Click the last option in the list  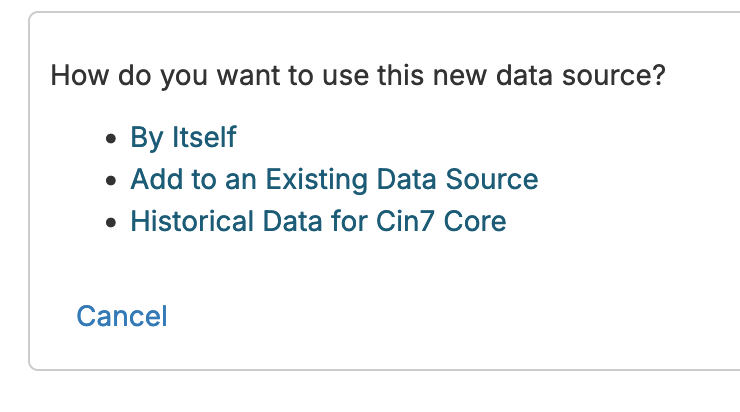click(x=318, y=221)
